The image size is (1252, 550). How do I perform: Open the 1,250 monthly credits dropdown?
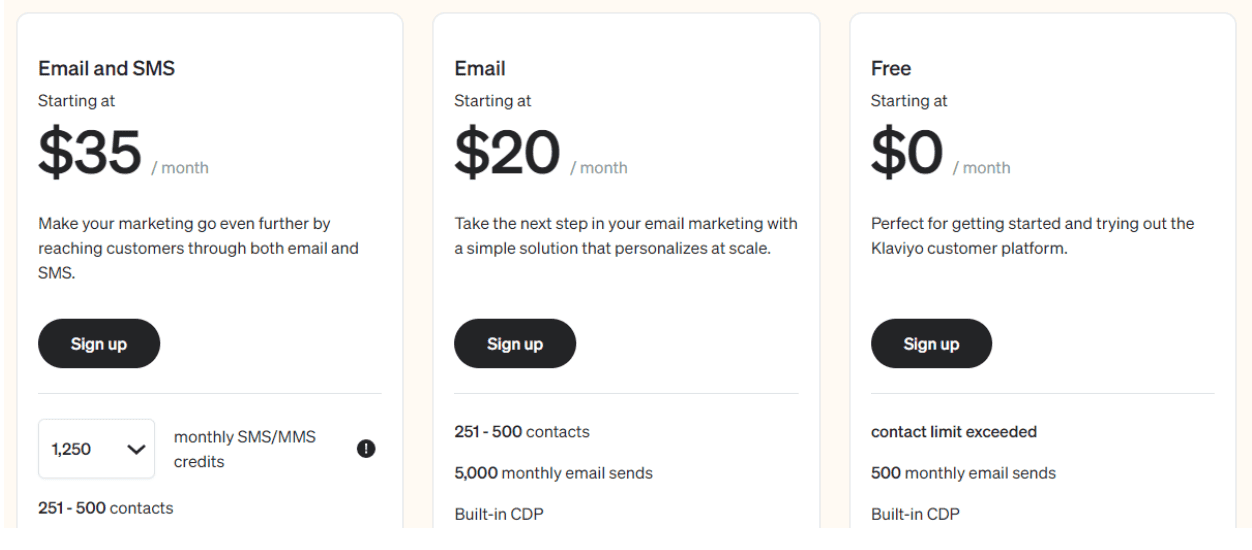coord(97,450)
